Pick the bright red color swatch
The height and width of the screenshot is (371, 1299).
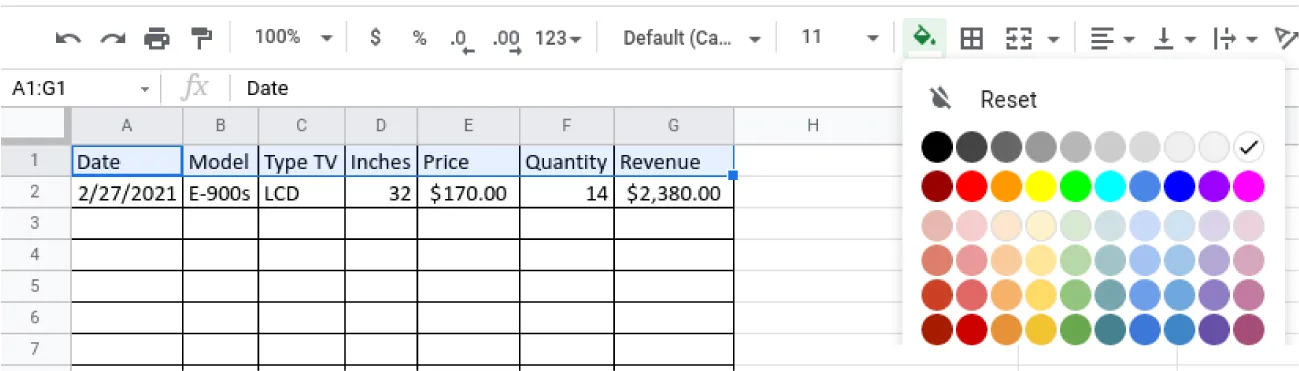(972, 186)
